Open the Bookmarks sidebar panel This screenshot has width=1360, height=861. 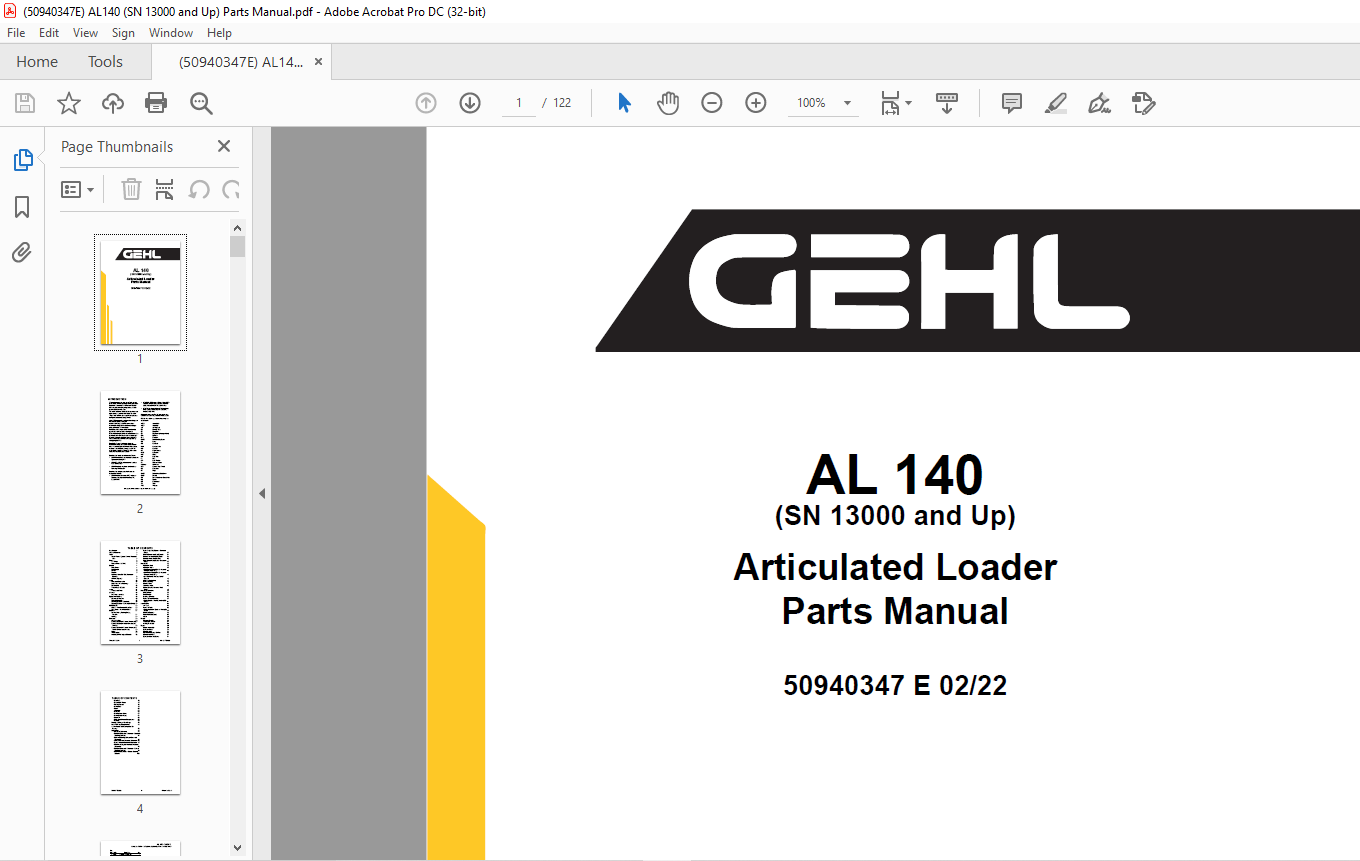click(x=22, y=207)
